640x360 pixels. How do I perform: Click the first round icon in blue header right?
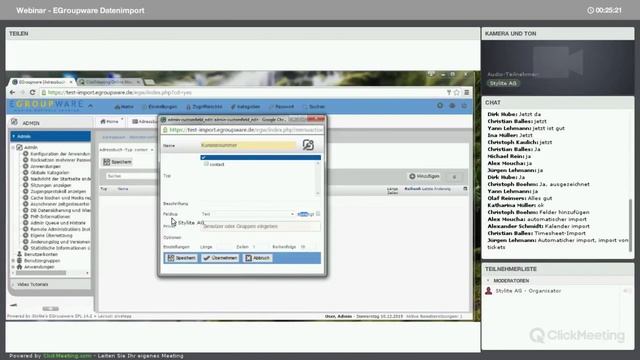click(440, 106)
